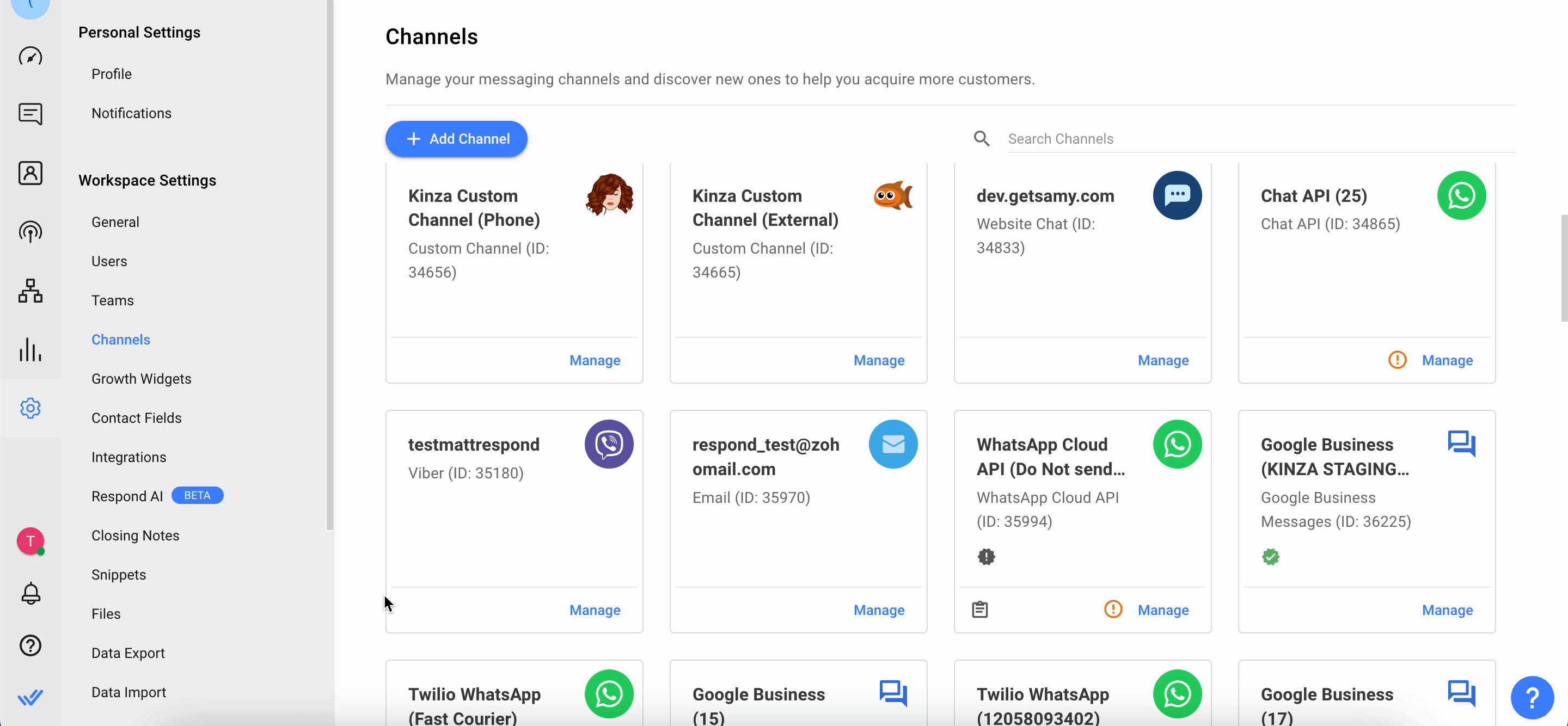Click the red T user avatar
The height and width of the screenshot is (726, 1568).
pyautogui.click(x=30, y=540)
